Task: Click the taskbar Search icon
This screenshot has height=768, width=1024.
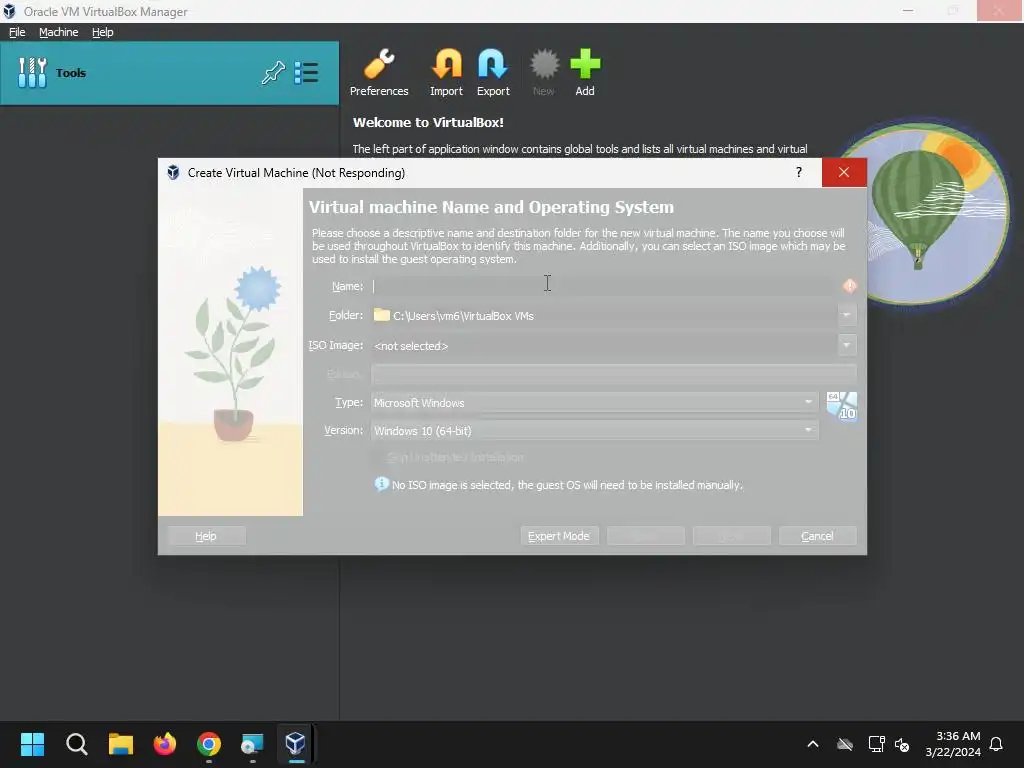Action: pyautogui.click(x=76, y=744)
